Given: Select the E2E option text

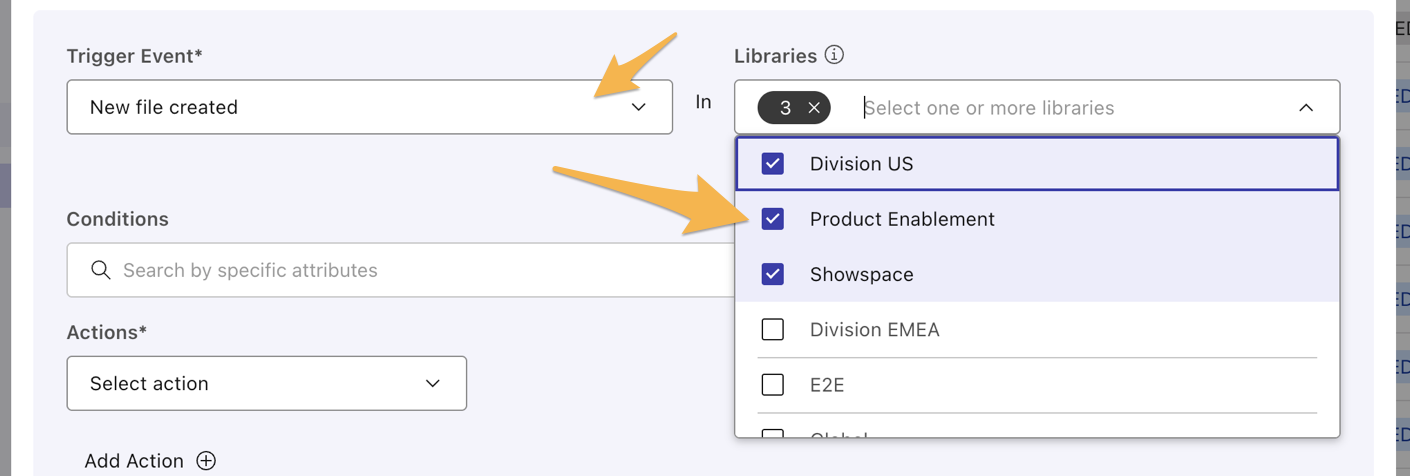Looking at the screenshot, I should [827, 384].
